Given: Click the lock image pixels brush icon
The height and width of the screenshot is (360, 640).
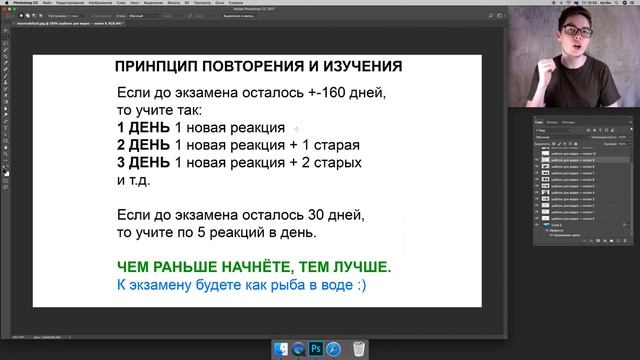Looking at the screenshot, I should click(560, 143).
